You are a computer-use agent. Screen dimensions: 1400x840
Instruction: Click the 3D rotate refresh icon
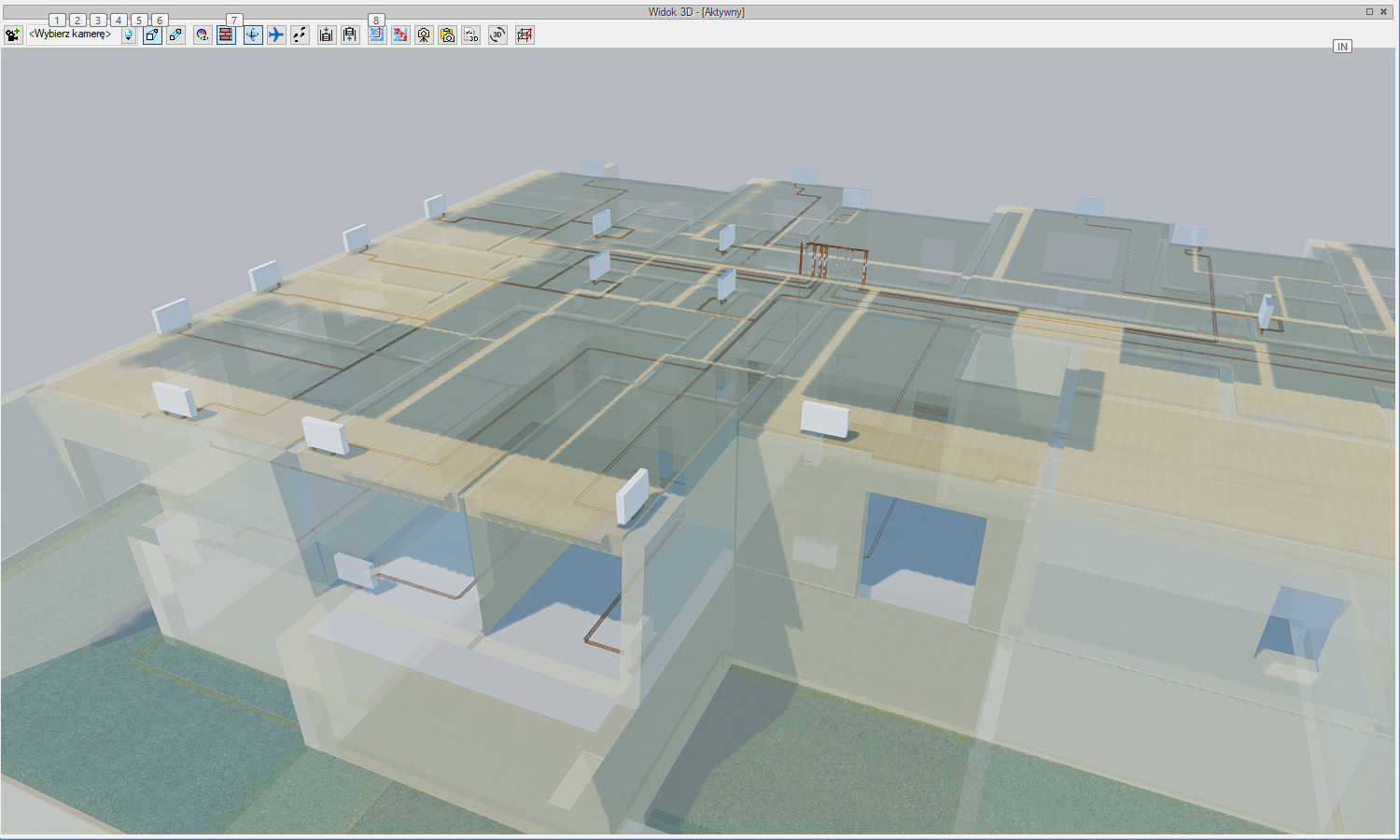498,35
